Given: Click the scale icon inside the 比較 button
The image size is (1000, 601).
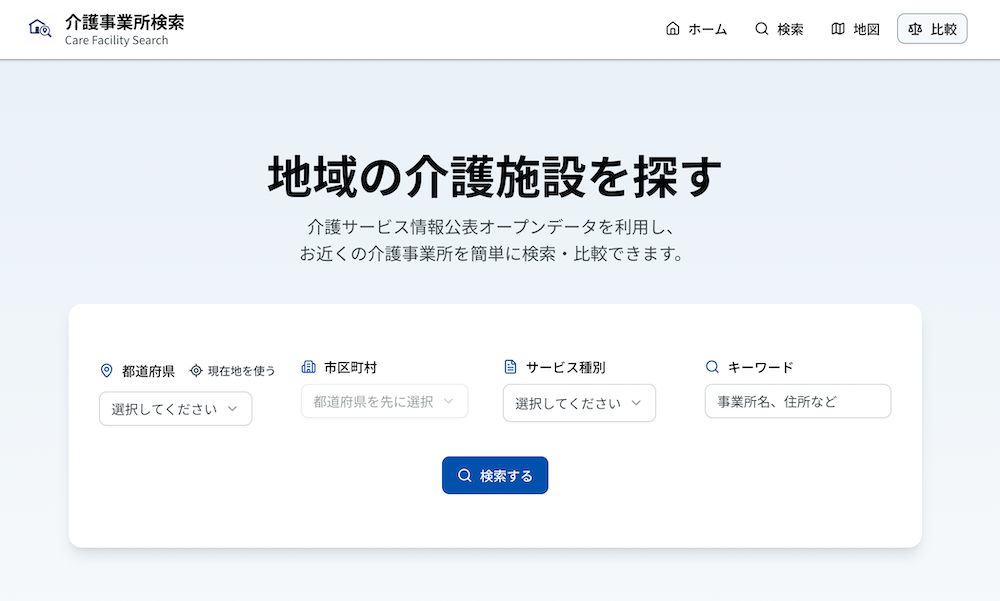Looking at the screenshot, I should [x=913, y=28].
